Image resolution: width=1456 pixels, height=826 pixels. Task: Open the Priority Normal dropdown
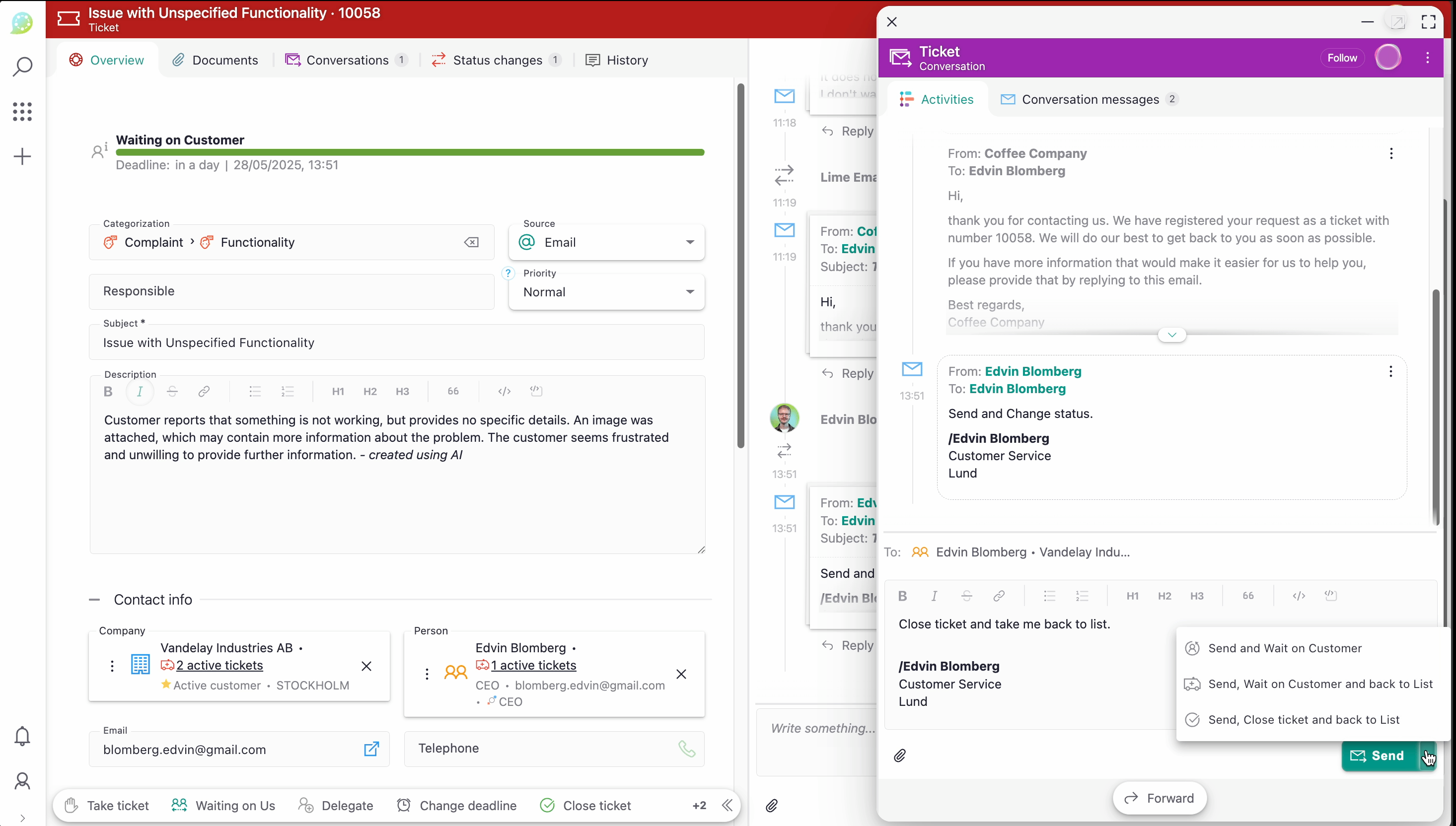point(606,292)
